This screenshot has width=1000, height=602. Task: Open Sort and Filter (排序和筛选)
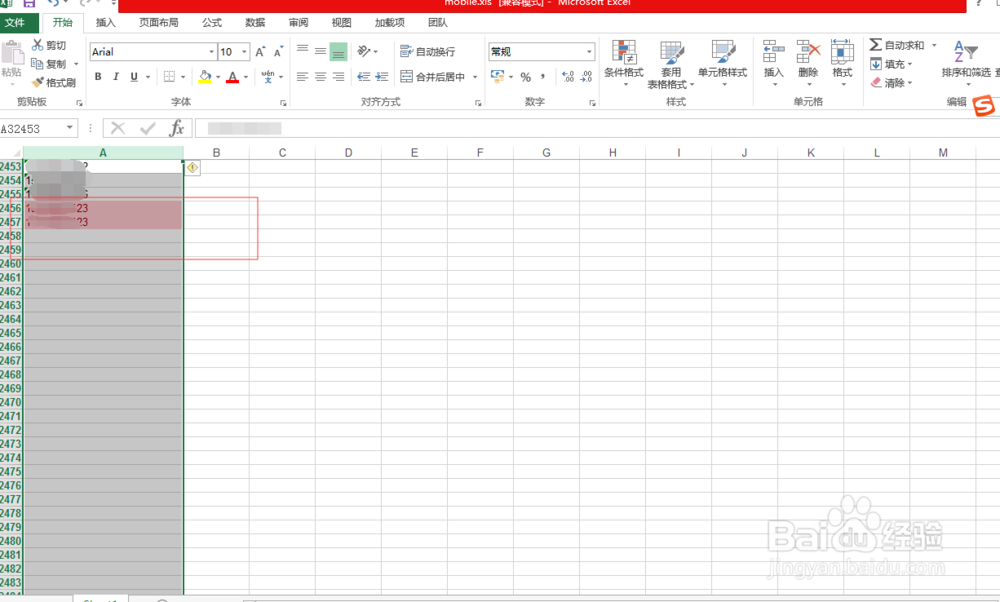(x=966, y=63)
